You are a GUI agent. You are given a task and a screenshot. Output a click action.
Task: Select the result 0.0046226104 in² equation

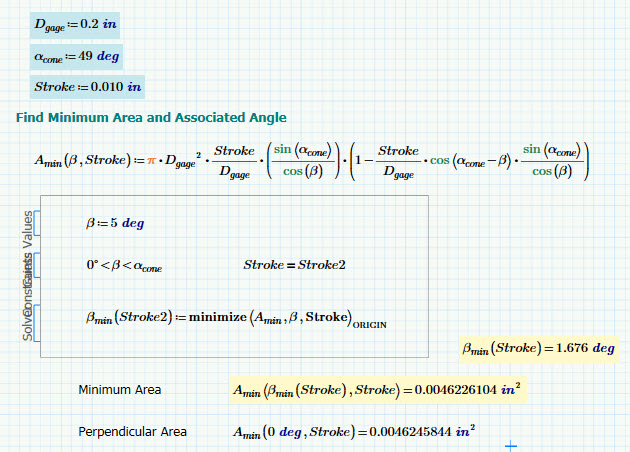point(377,390)
